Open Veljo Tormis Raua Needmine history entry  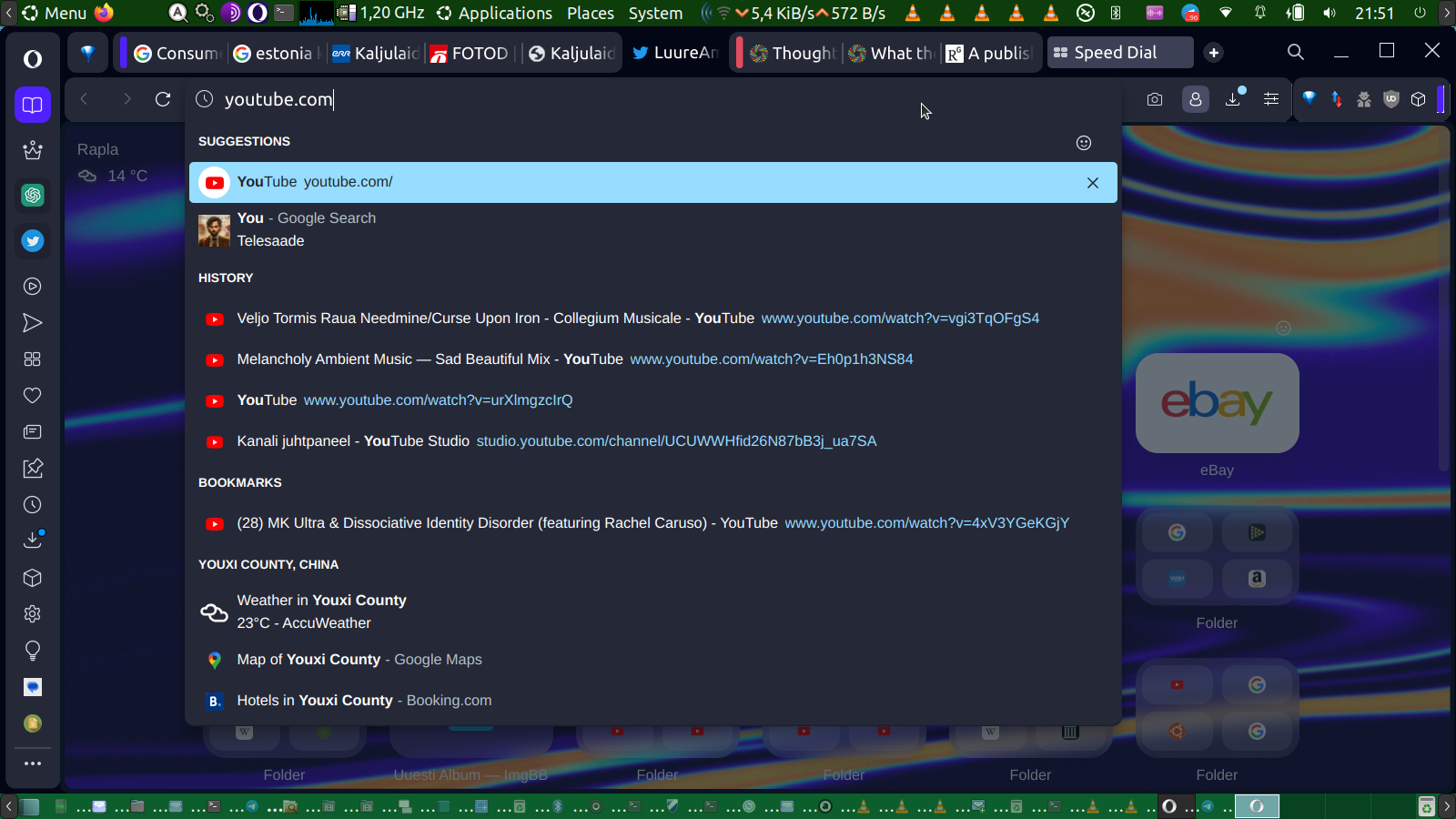(653, 318)
